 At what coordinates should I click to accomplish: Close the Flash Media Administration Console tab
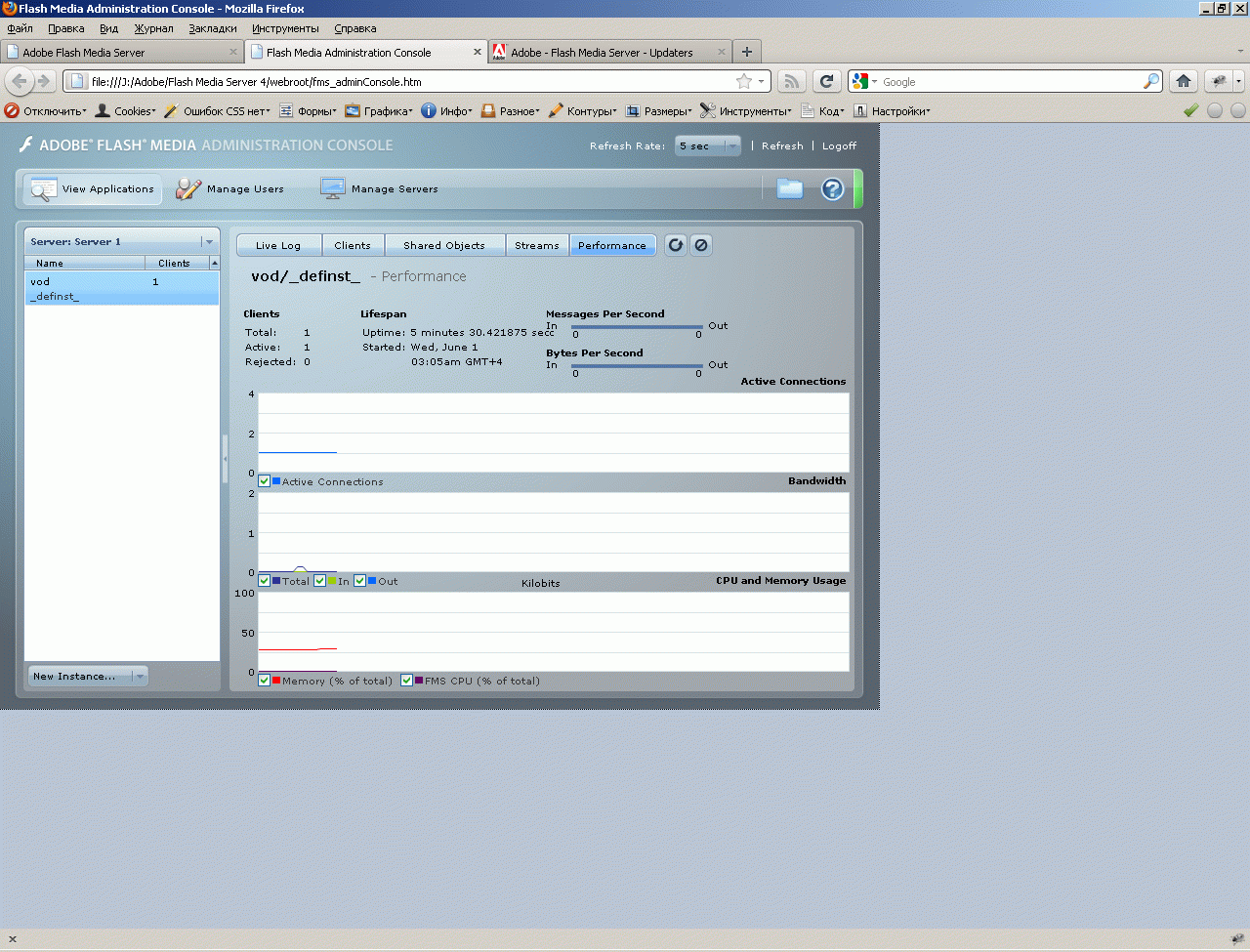pyautogui.click(x=478, y=52)
